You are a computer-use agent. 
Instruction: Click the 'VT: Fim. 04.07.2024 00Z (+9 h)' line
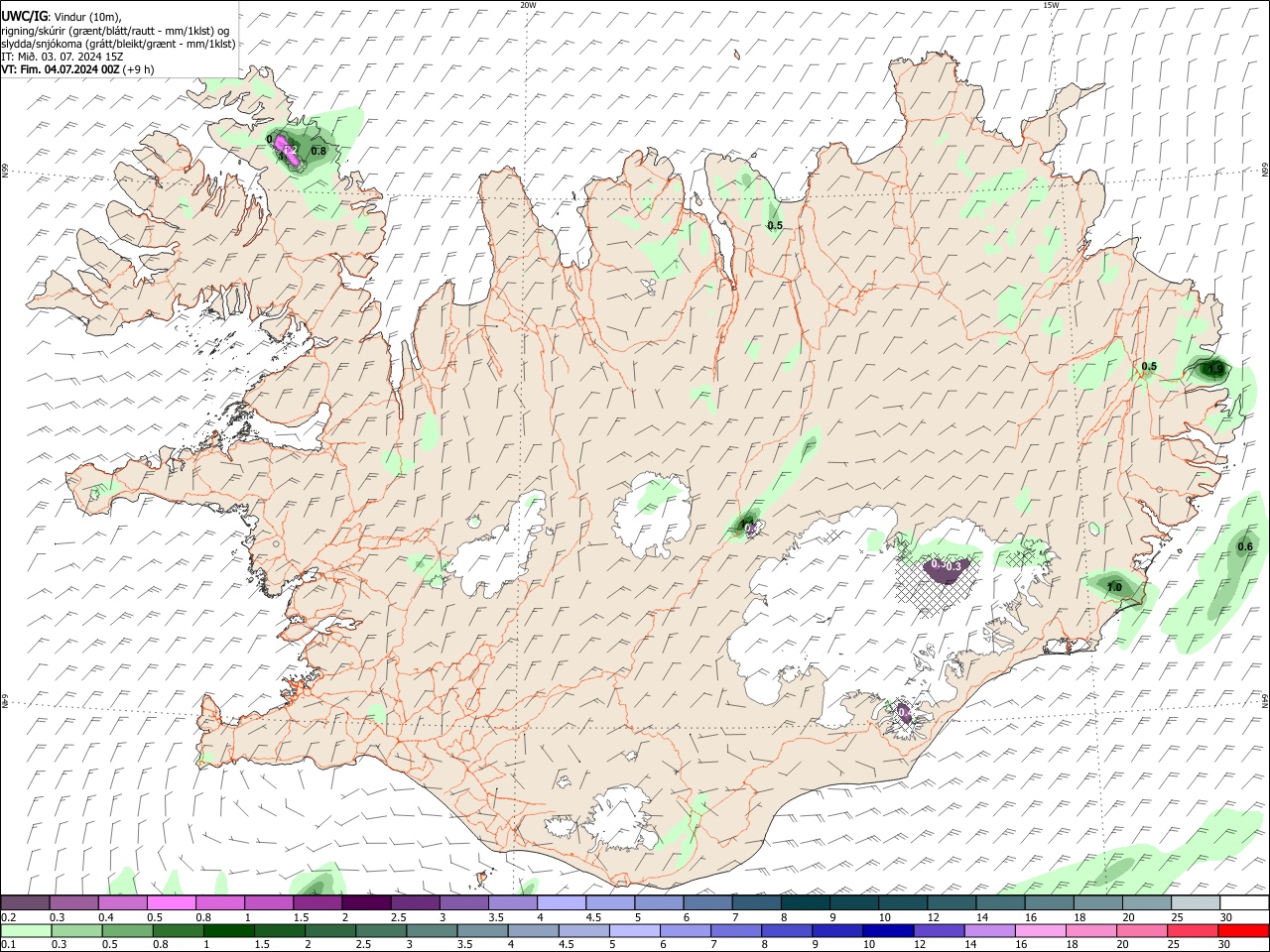click(x=77, y=69)
